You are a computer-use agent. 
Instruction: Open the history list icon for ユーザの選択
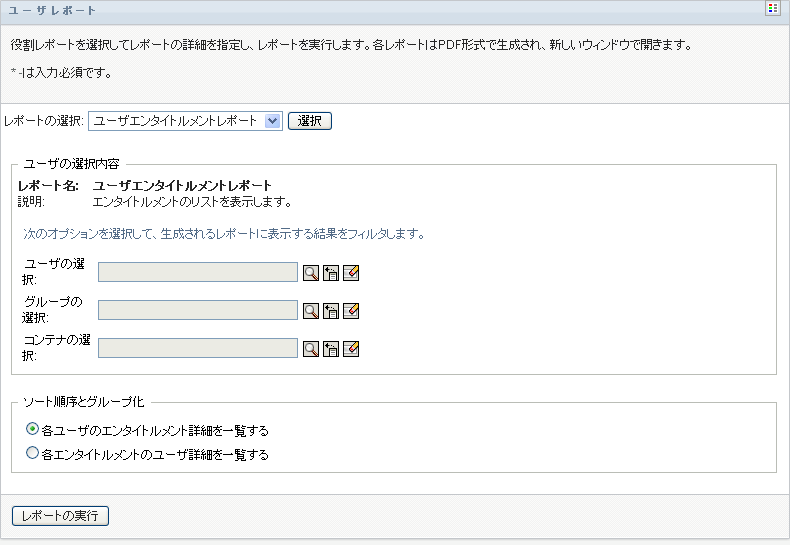click(x=331, y=273)
